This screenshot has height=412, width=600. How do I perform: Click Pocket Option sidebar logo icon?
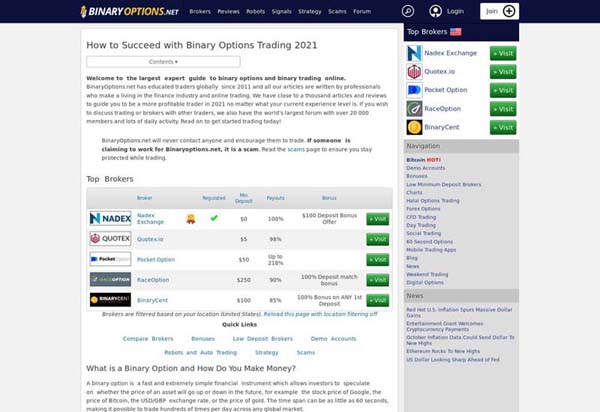click(414, 90)
